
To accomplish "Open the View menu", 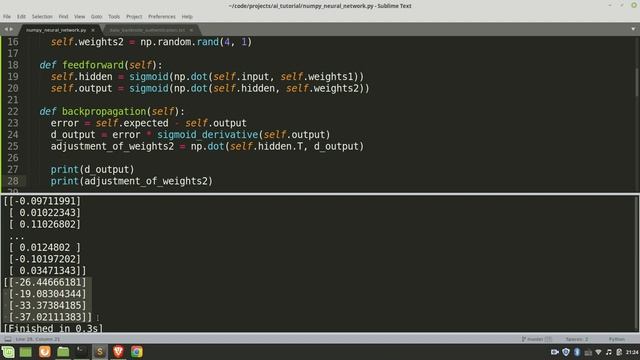I will [80, 17].
